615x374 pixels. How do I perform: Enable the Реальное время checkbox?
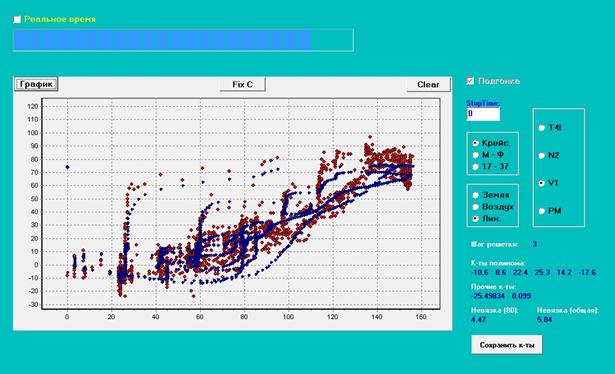(17, 19)
